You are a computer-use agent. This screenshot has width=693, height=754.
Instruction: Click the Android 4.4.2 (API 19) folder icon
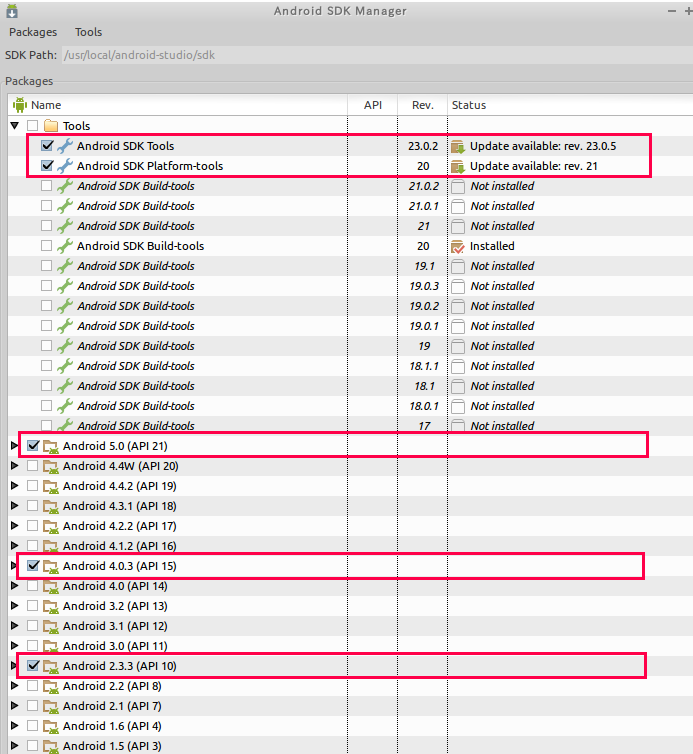[x=51, y=486]
